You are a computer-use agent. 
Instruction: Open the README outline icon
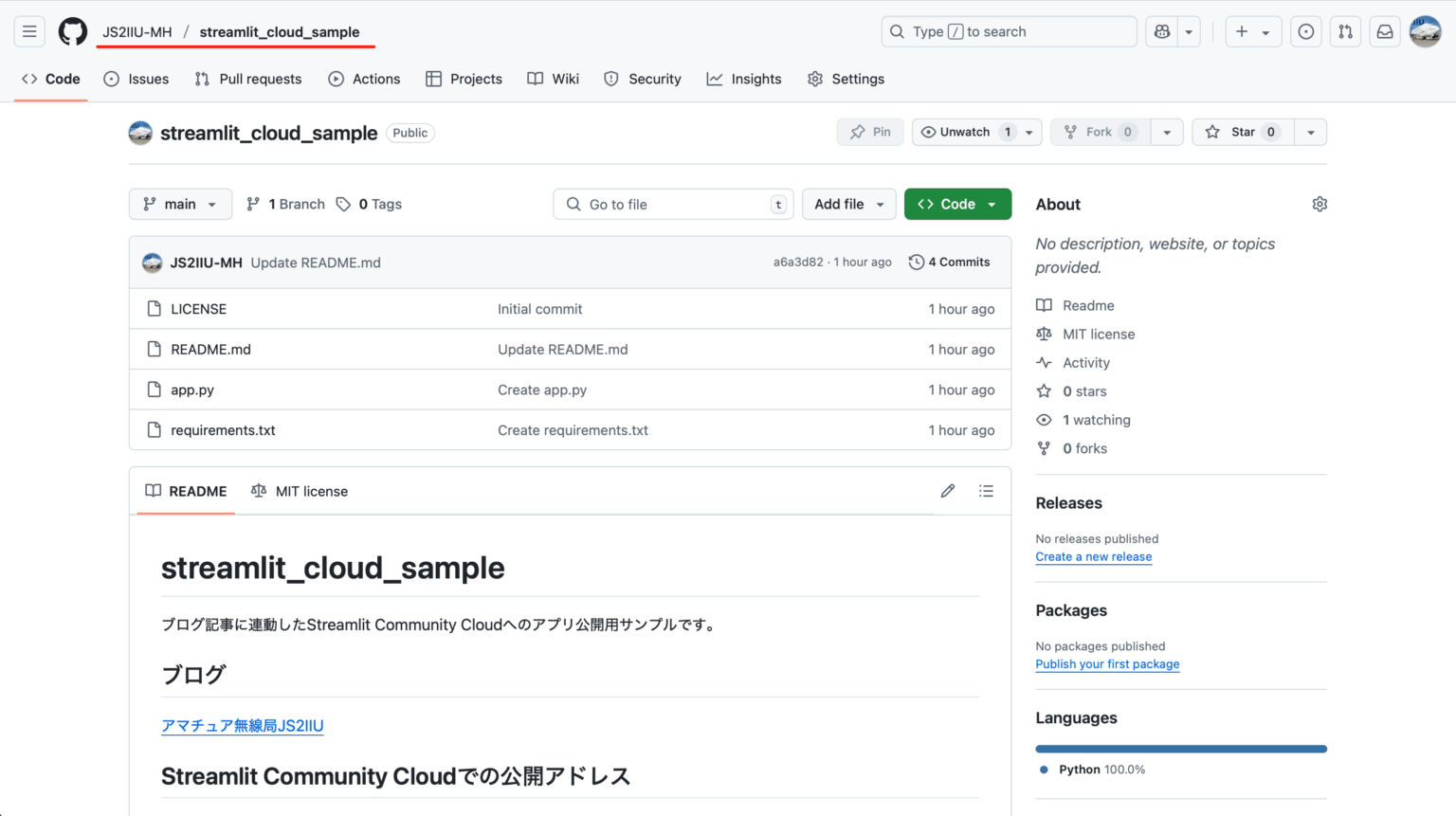(x=986, y=490)
